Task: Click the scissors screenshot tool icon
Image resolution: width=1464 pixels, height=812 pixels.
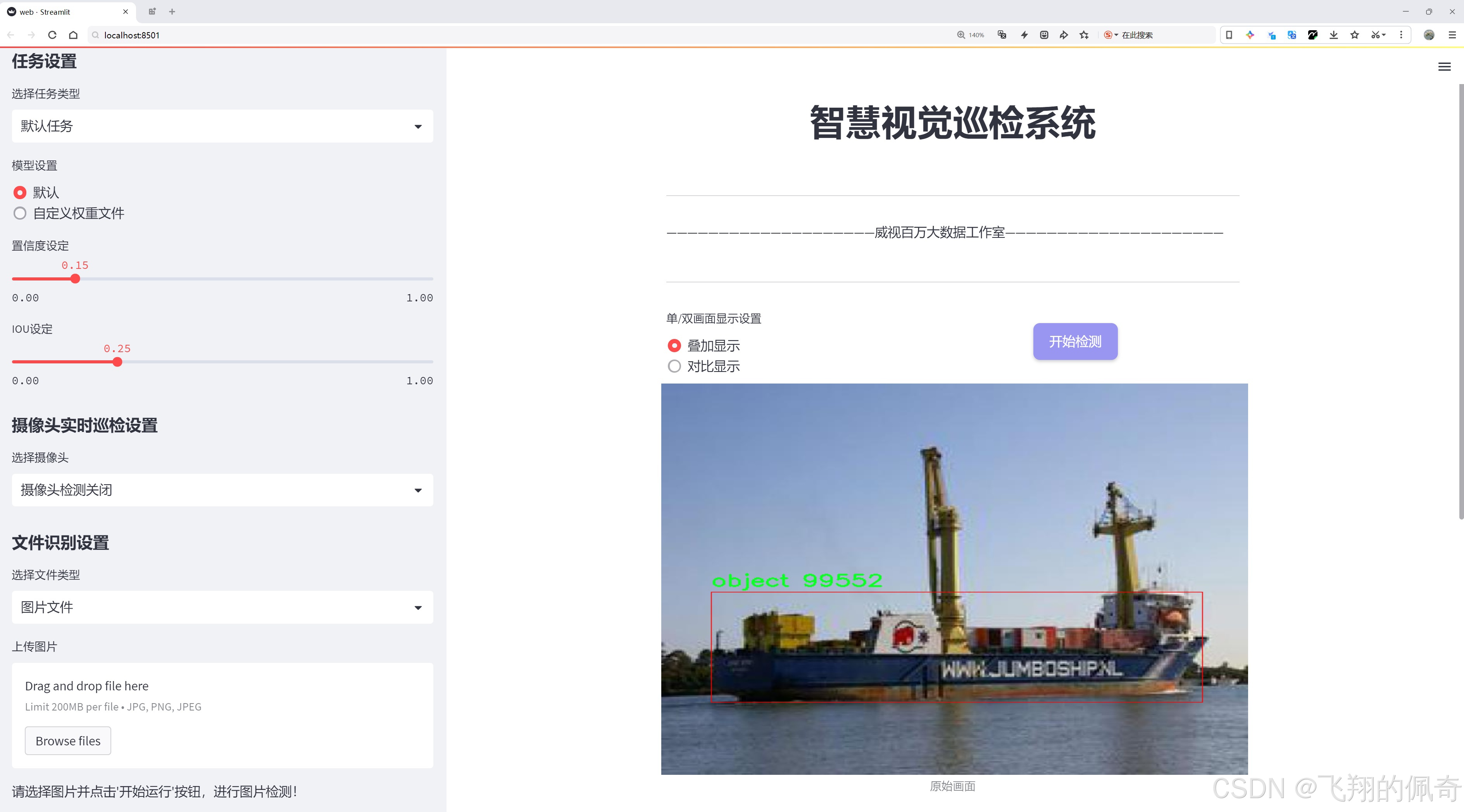Action: [x=1375, y=34]
